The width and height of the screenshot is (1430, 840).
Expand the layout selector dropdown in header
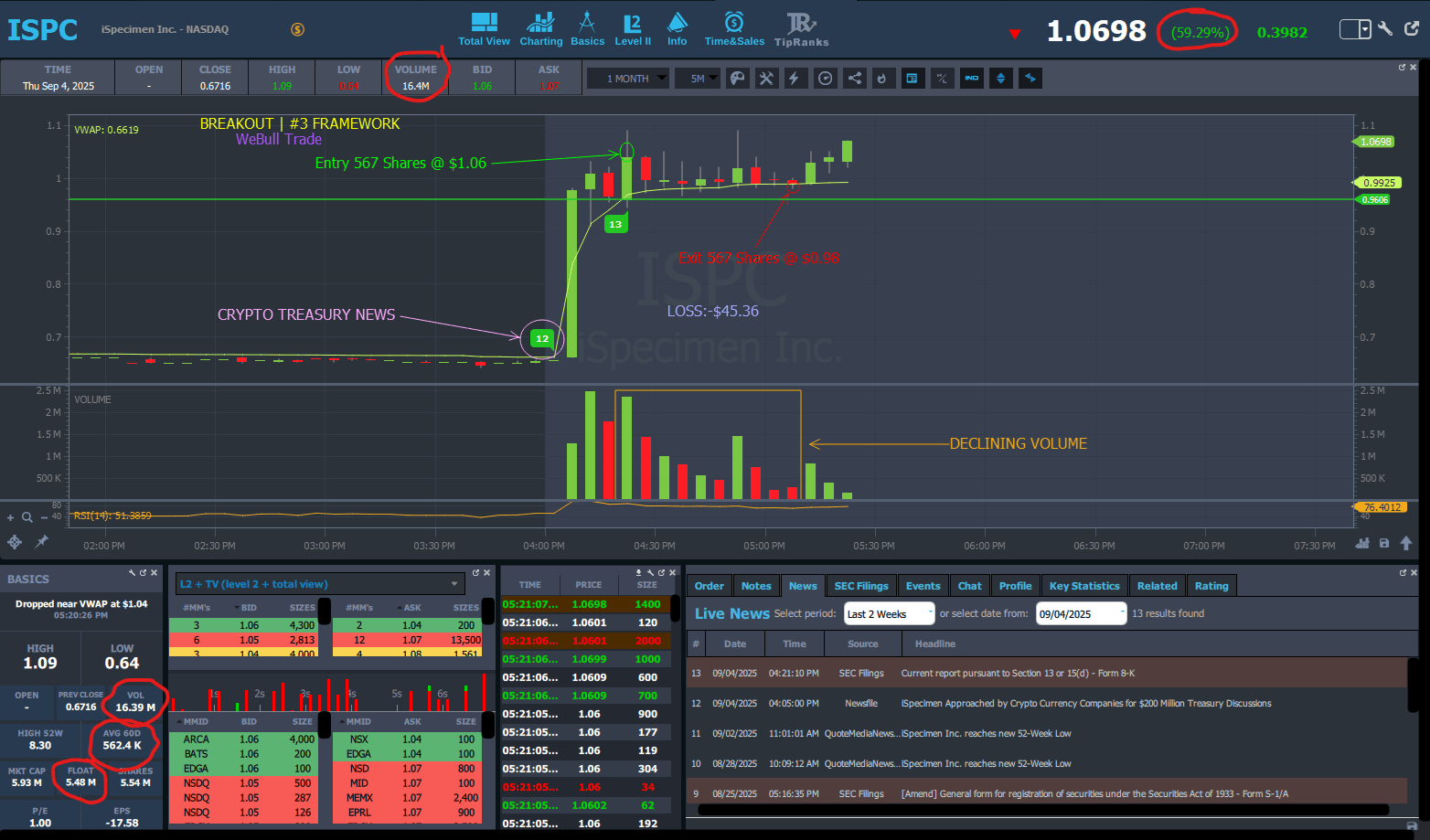[1365, 29]
